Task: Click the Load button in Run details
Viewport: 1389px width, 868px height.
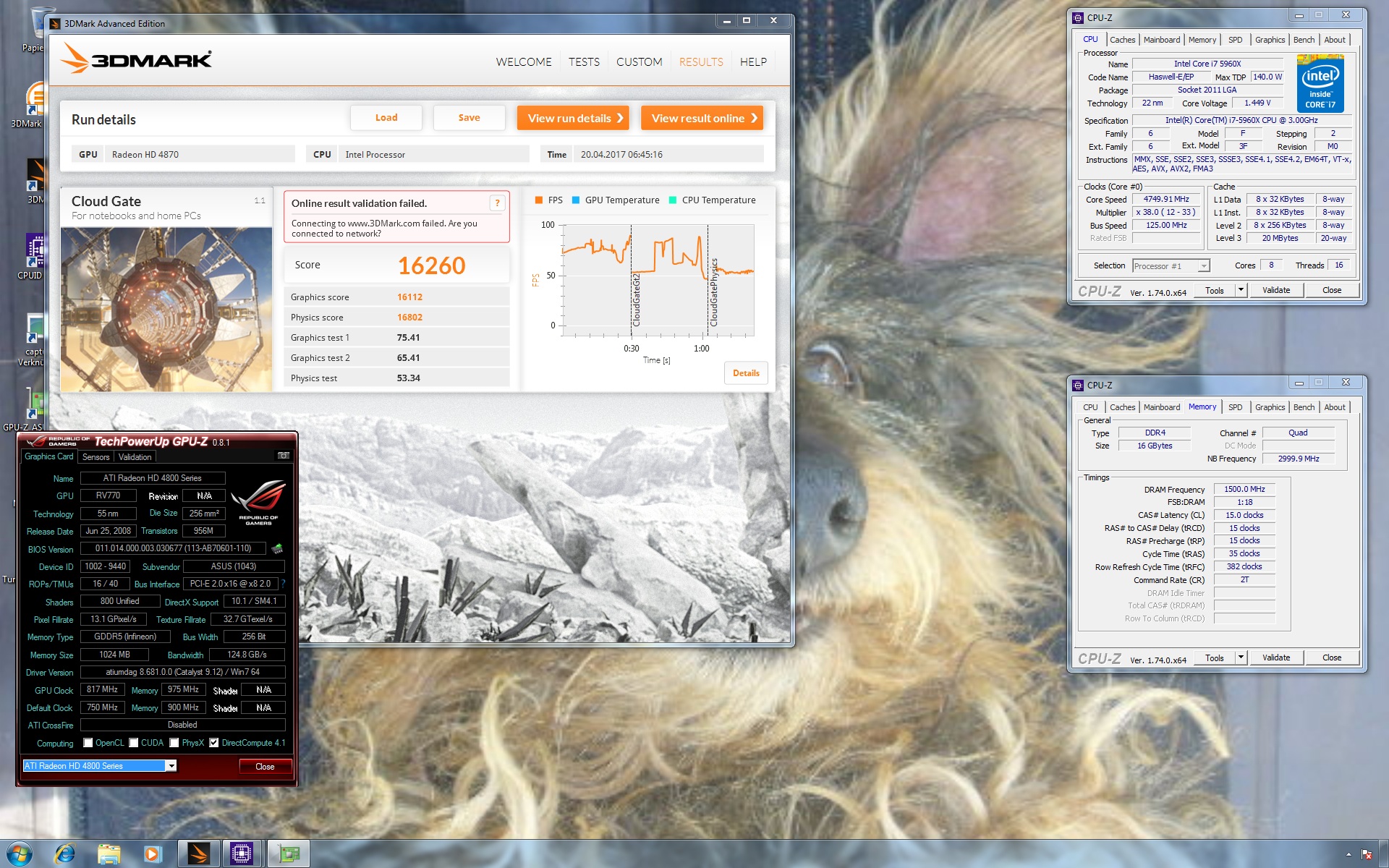Action: [386, 118]
